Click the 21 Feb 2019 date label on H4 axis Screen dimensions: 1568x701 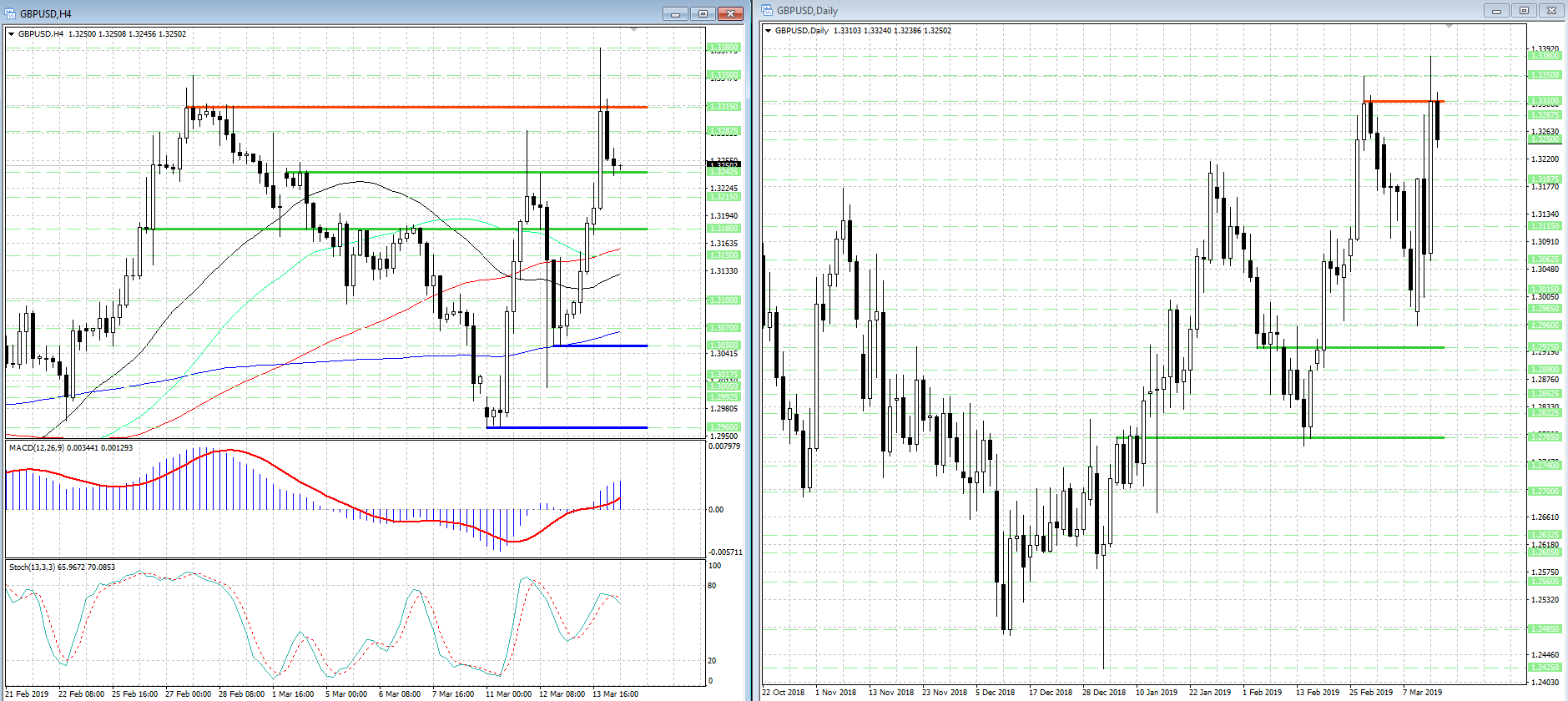tap(27, 694)
